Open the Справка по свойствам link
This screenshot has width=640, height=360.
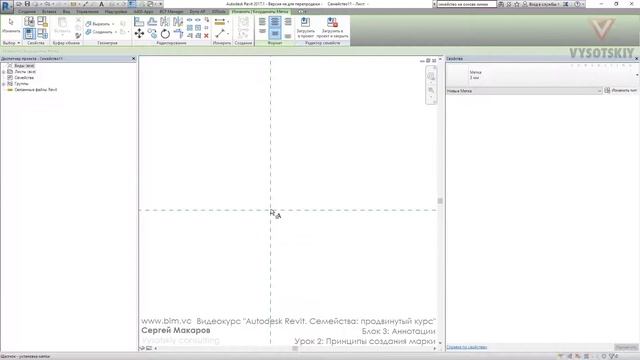coord(467,347)
